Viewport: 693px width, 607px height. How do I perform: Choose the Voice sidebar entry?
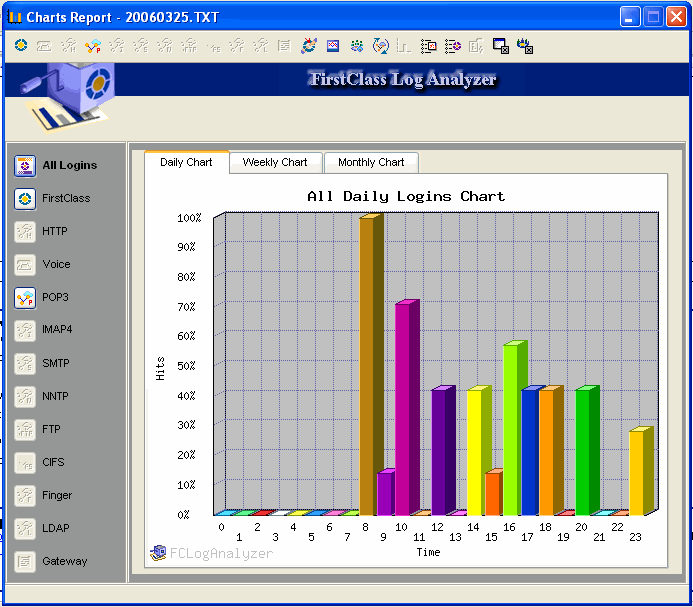point(25,264)
